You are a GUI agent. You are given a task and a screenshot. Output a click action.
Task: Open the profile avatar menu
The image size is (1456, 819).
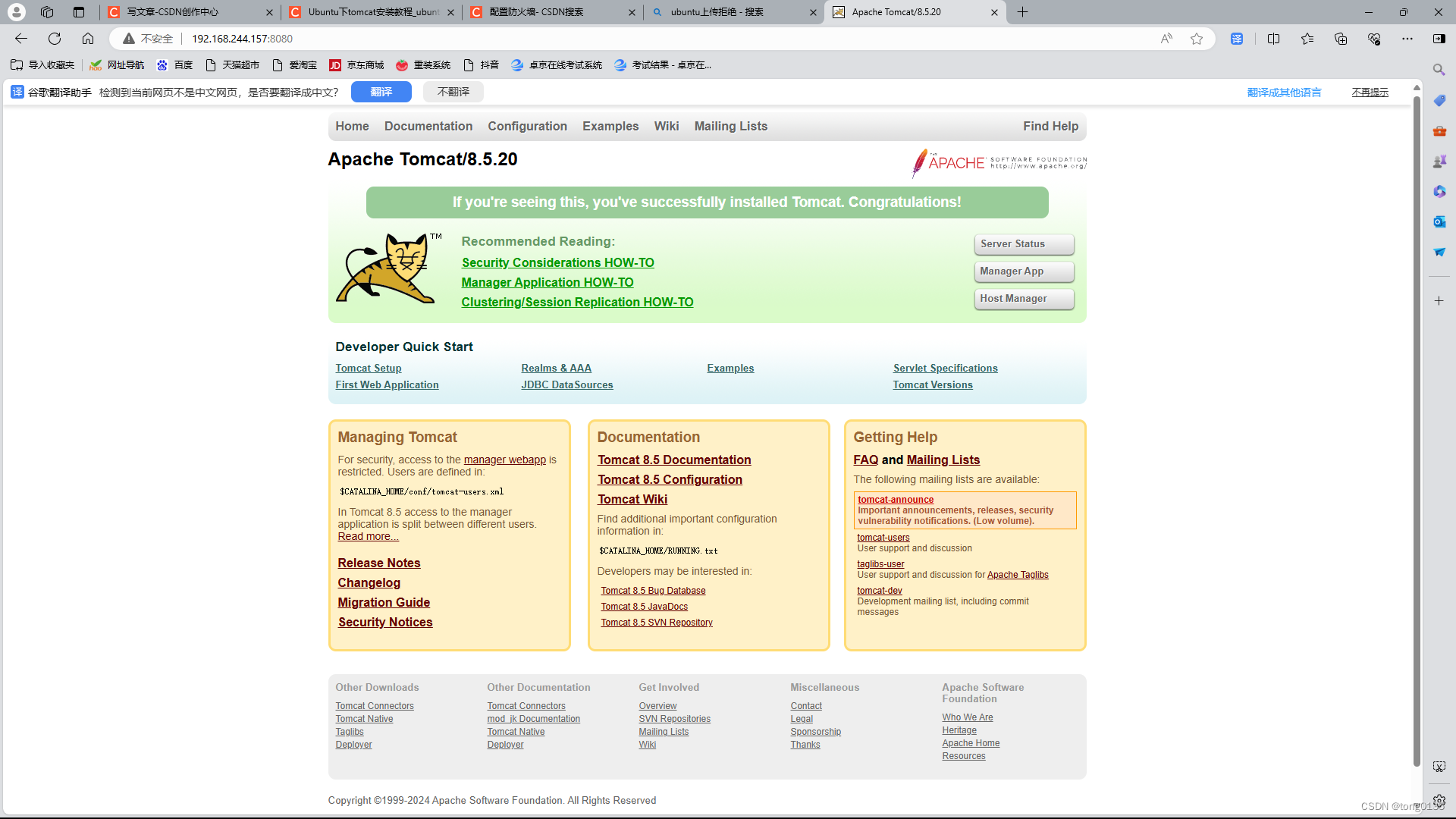click(x=17, y=12)
